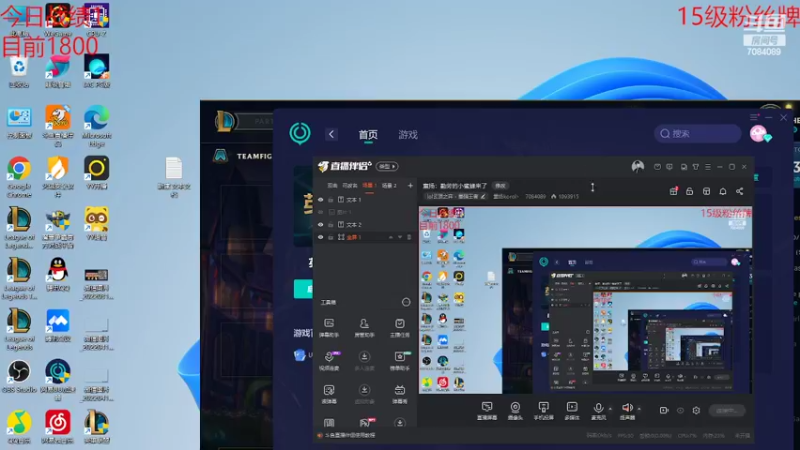Click the green power logo of the game platform window
The image size is (800, 450).
[300, 133]
